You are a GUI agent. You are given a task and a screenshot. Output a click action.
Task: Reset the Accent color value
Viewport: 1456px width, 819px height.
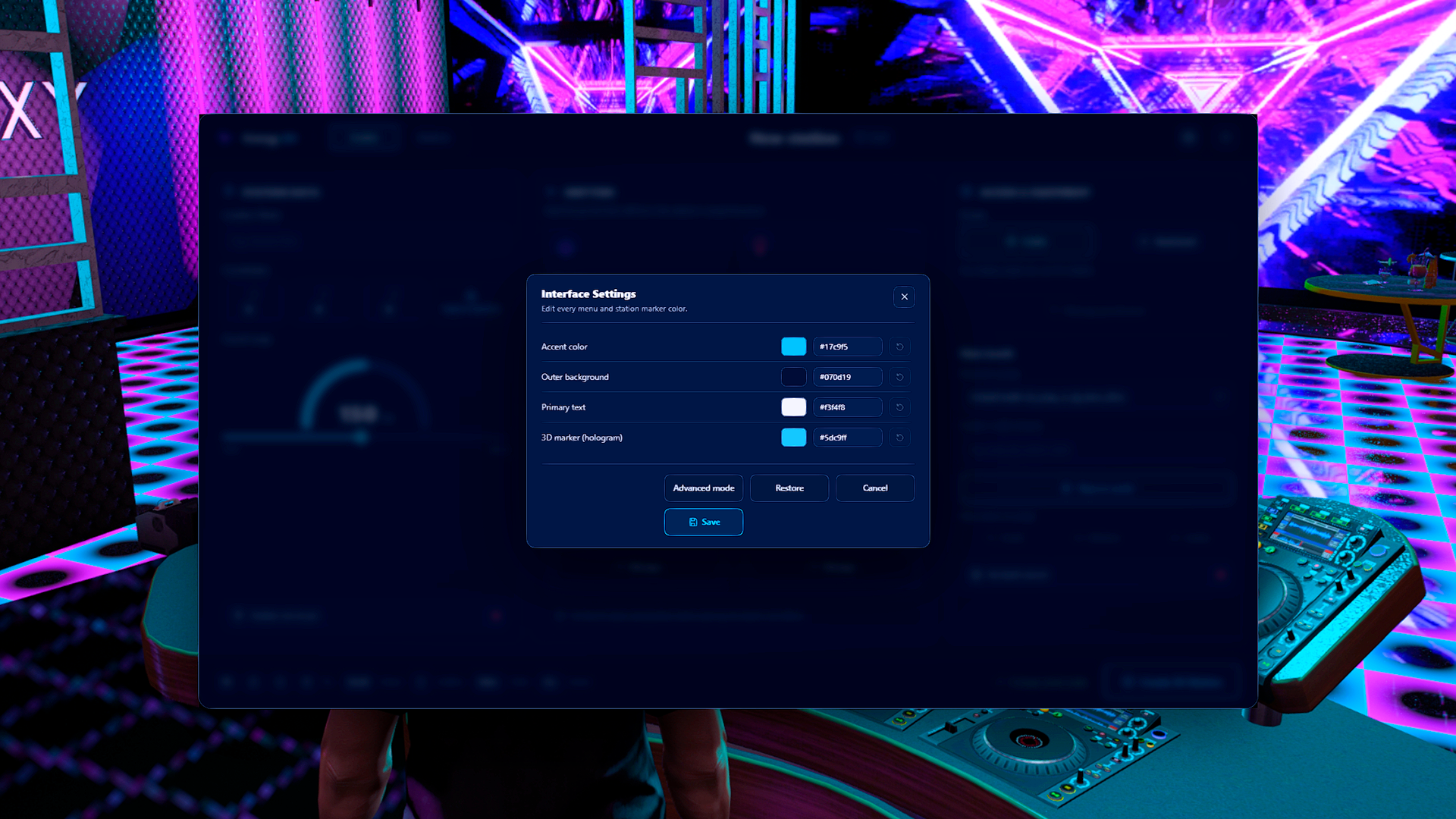899,347
